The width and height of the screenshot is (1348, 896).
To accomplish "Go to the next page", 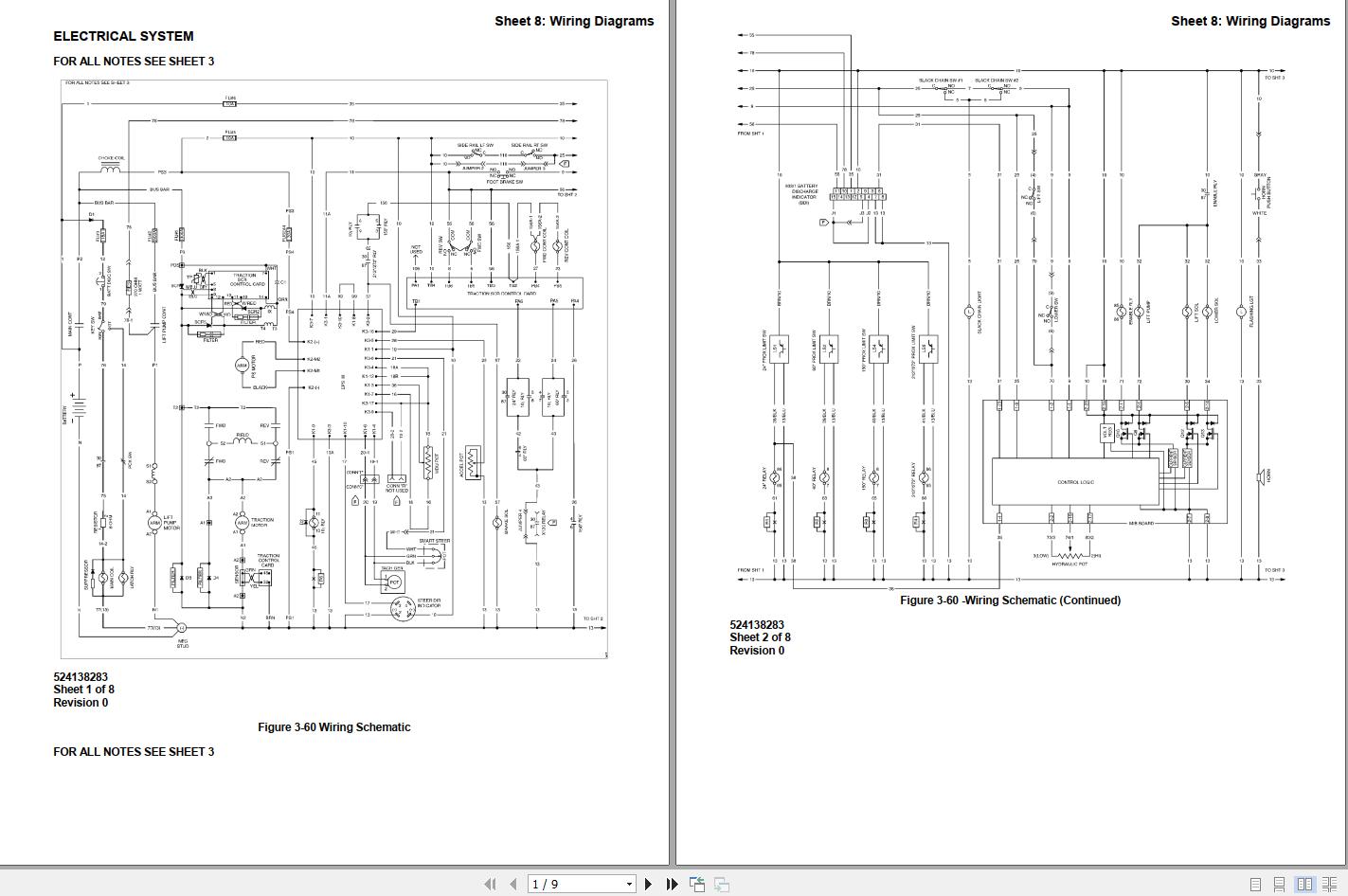I will click(648, 884).
